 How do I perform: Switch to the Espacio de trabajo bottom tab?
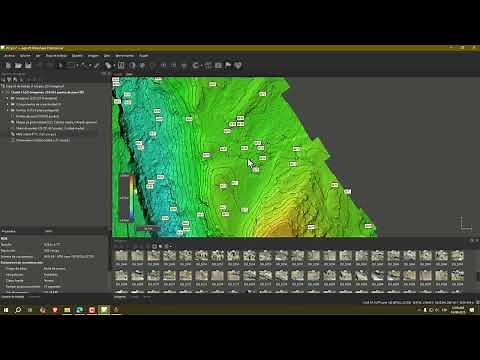[13, 297]
